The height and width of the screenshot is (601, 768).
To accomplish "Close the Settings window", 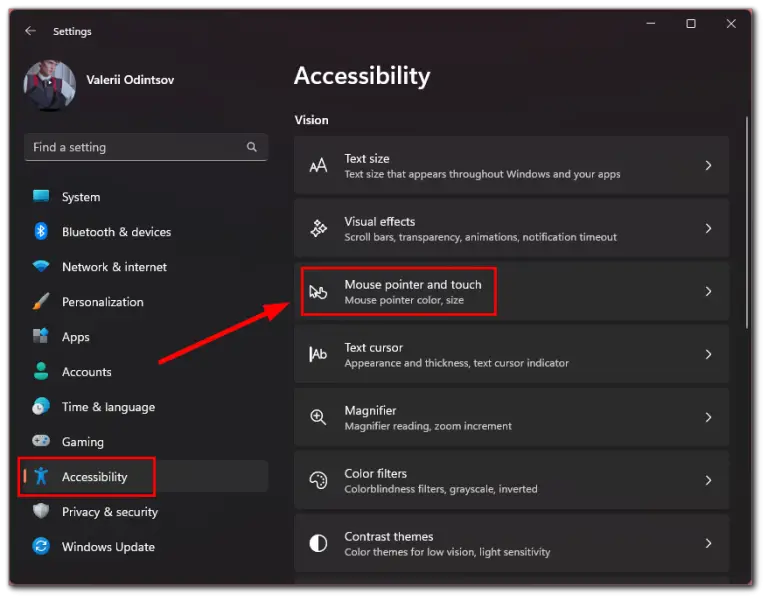I will [731, 24].
